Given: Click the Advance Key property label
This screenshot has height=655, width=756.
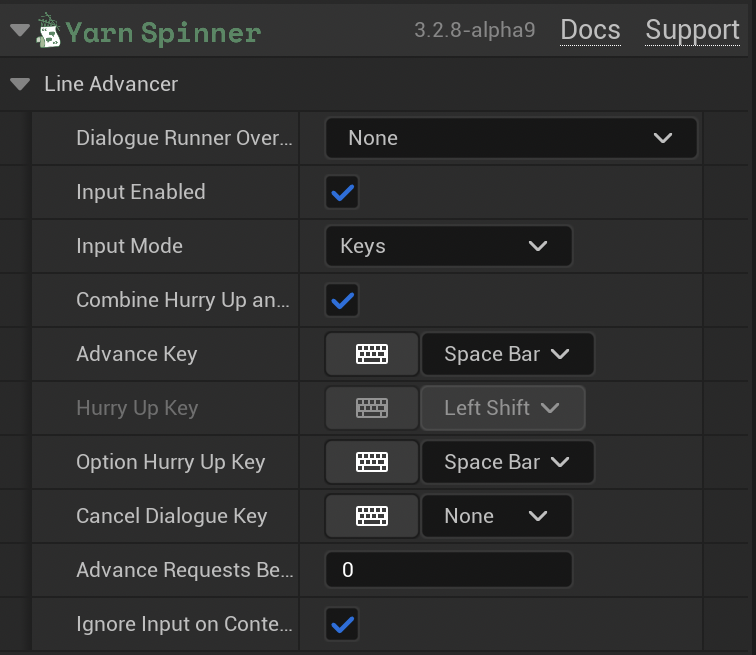Looking at the screenshot, I should 137,354.
